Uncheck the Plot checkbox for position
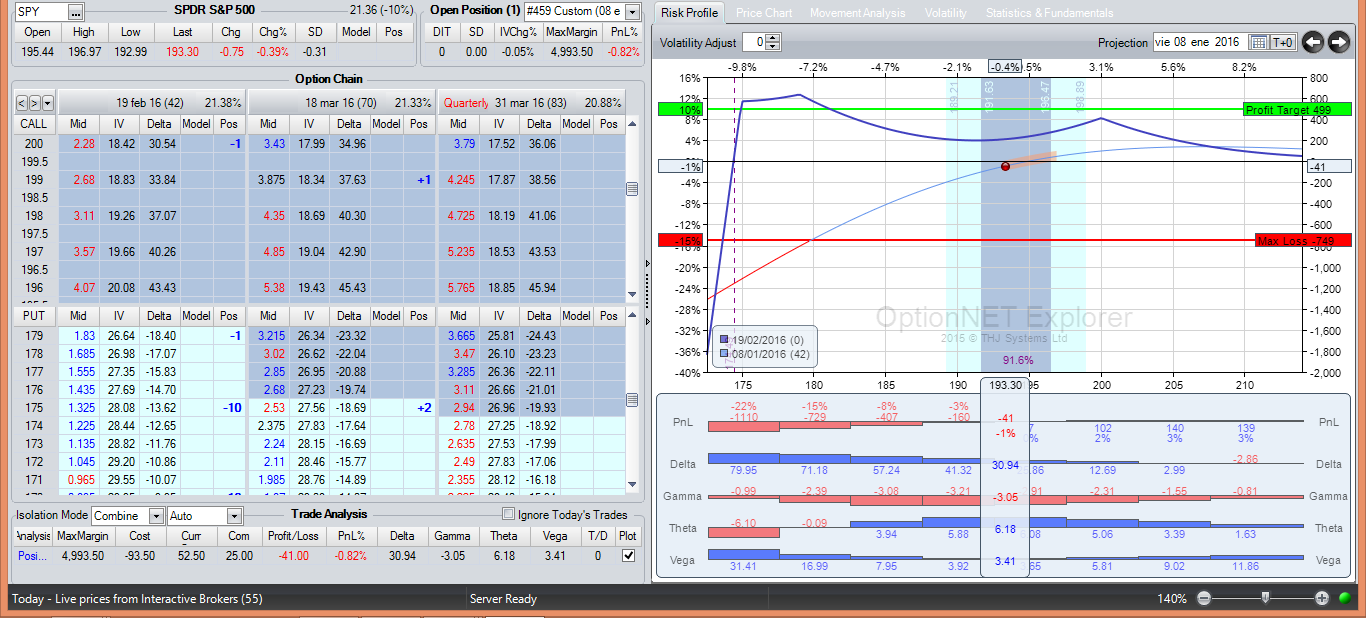Screen dimensions: 1366x618 click(x=628, y=555)
